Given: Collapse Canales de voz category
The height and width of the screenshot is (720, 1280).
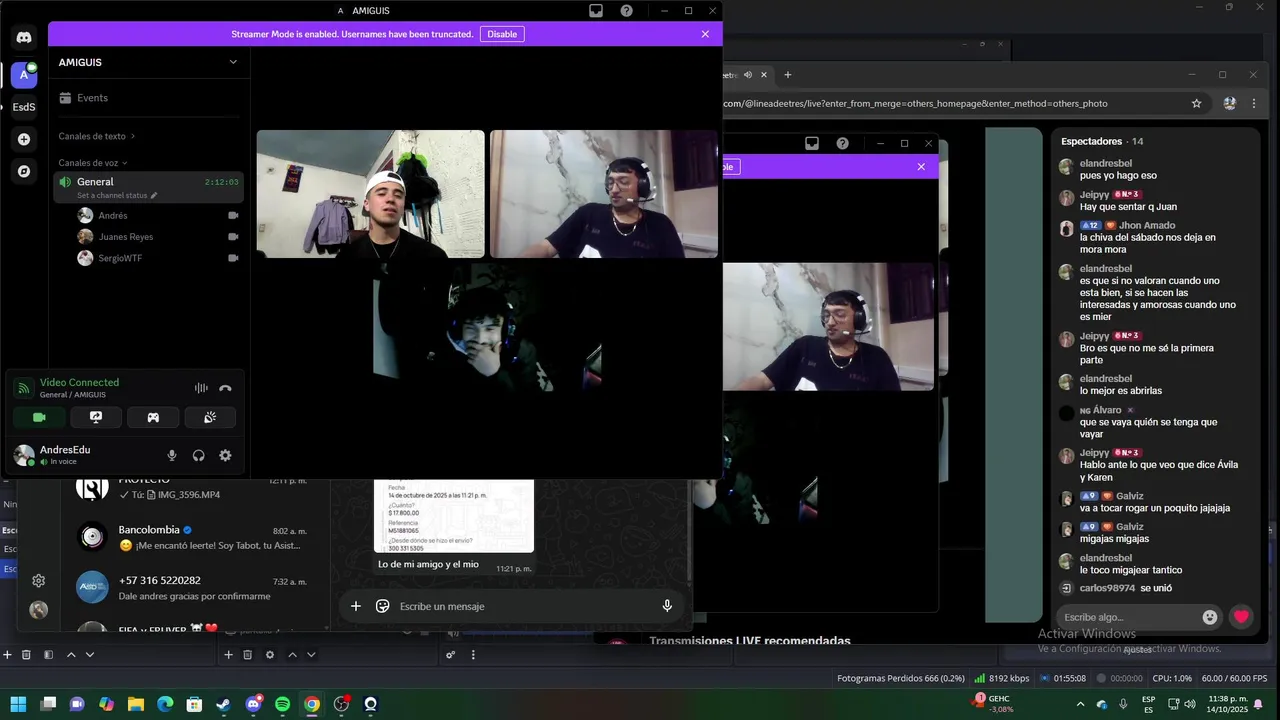Looking at the screenshot, I should tap(93, 163).
